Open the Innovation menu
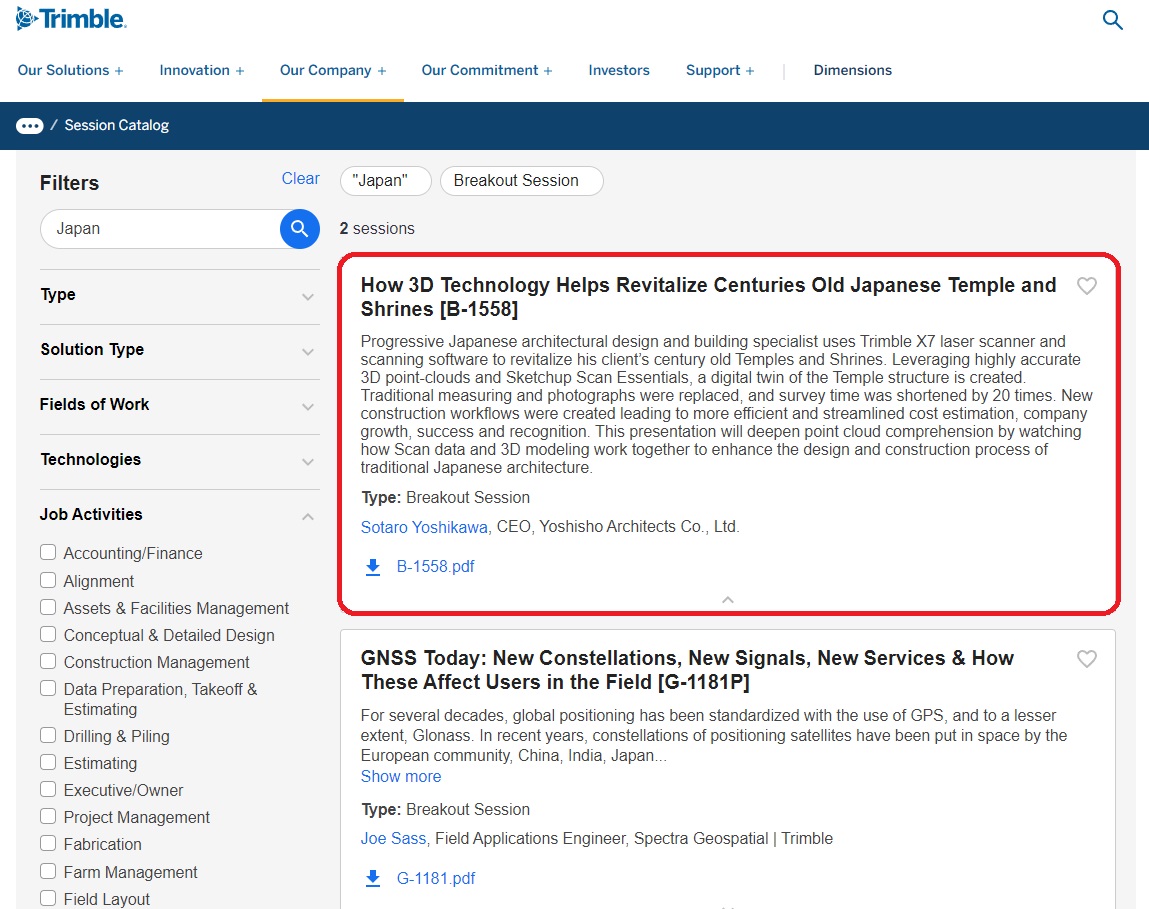 click(x=202, y=70)
